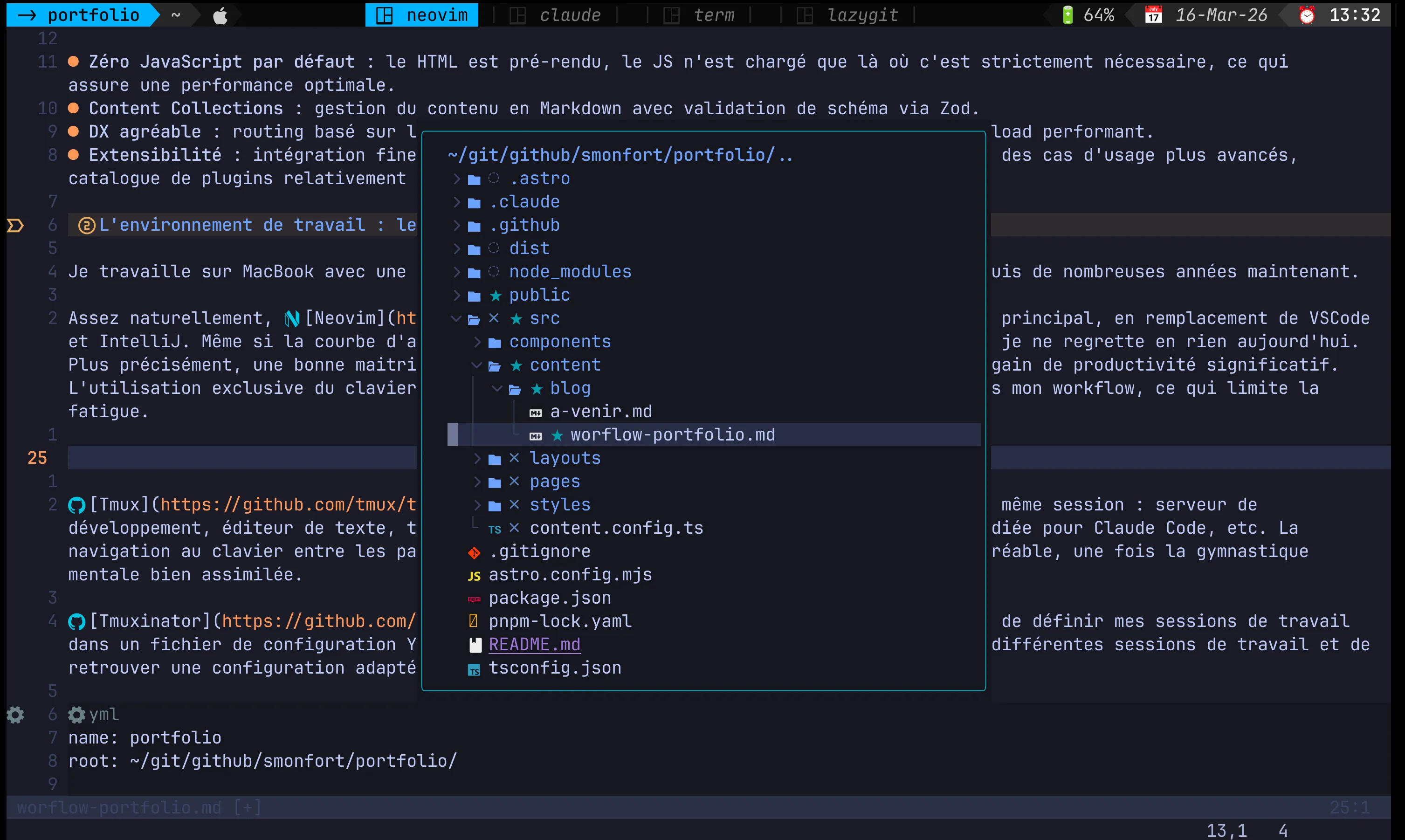Open the underlined README.md link
The image size is (1405, 840).
click(535, 644)
